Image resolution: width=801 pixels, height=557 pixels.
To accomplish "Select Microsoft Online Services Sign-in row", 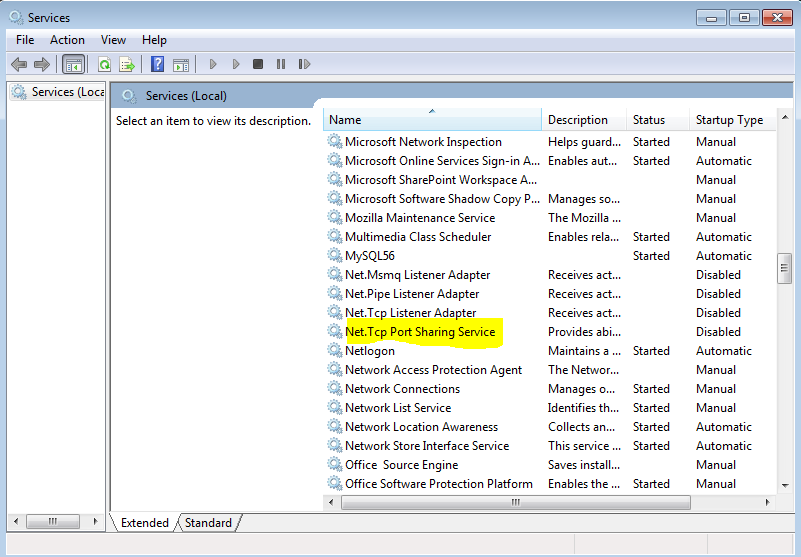I will pos(550,160).
